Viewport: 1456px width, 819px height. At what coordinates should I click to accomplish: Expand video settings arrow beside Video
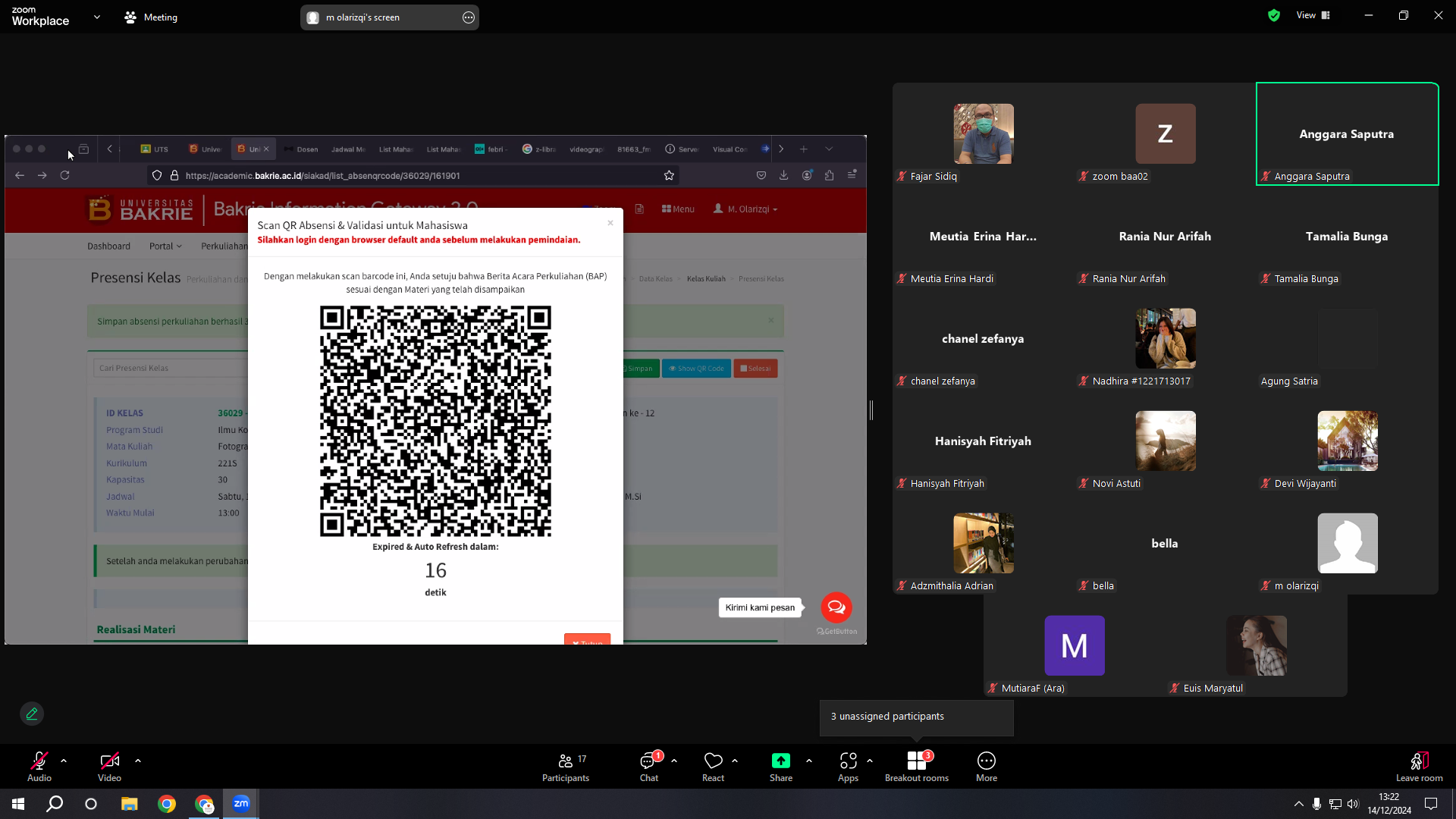pyautogui.click(x=138, y=760)
